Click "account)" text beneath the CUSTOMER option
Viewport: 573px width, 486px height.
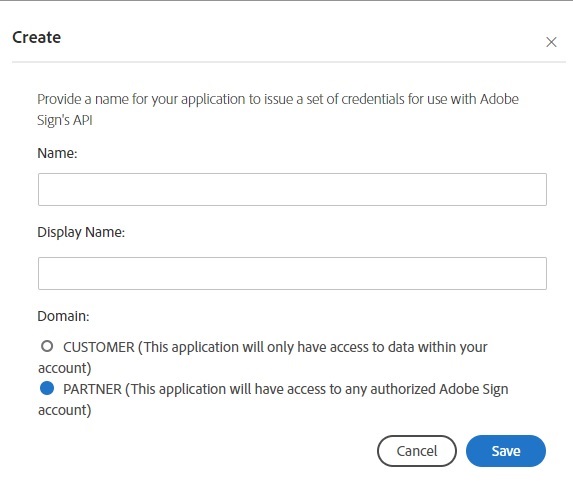click(x=64, y=368)
